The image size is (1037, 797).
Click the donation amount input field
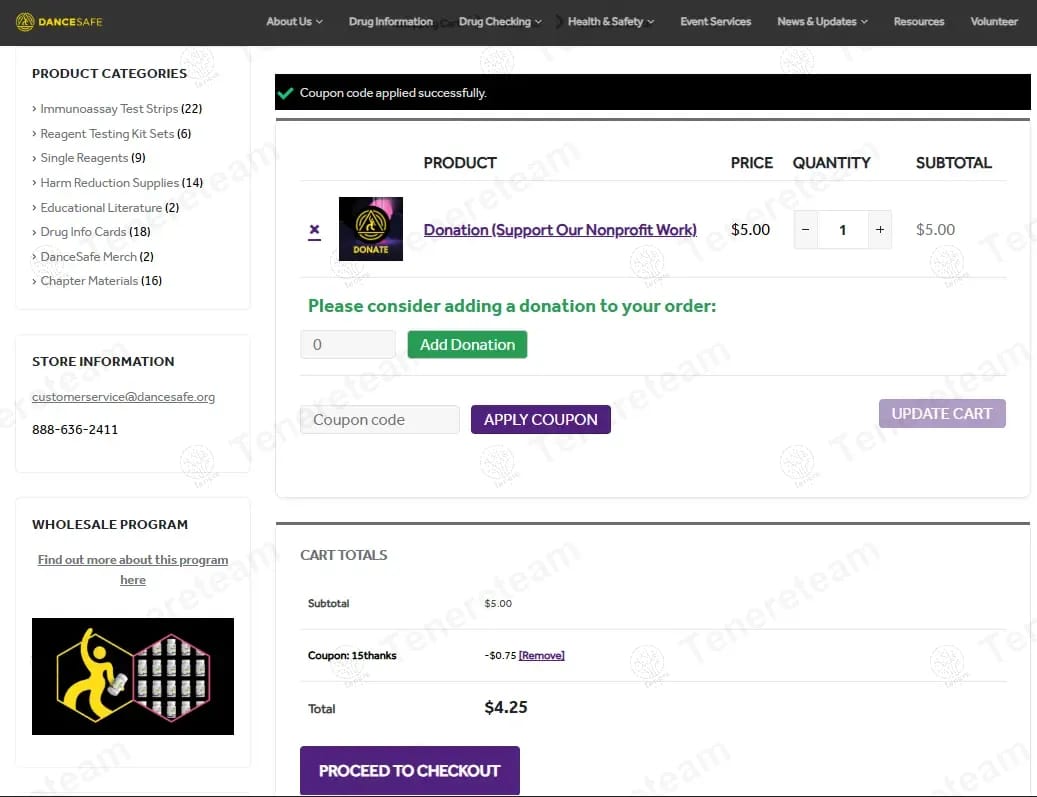(x=348, y=345)
